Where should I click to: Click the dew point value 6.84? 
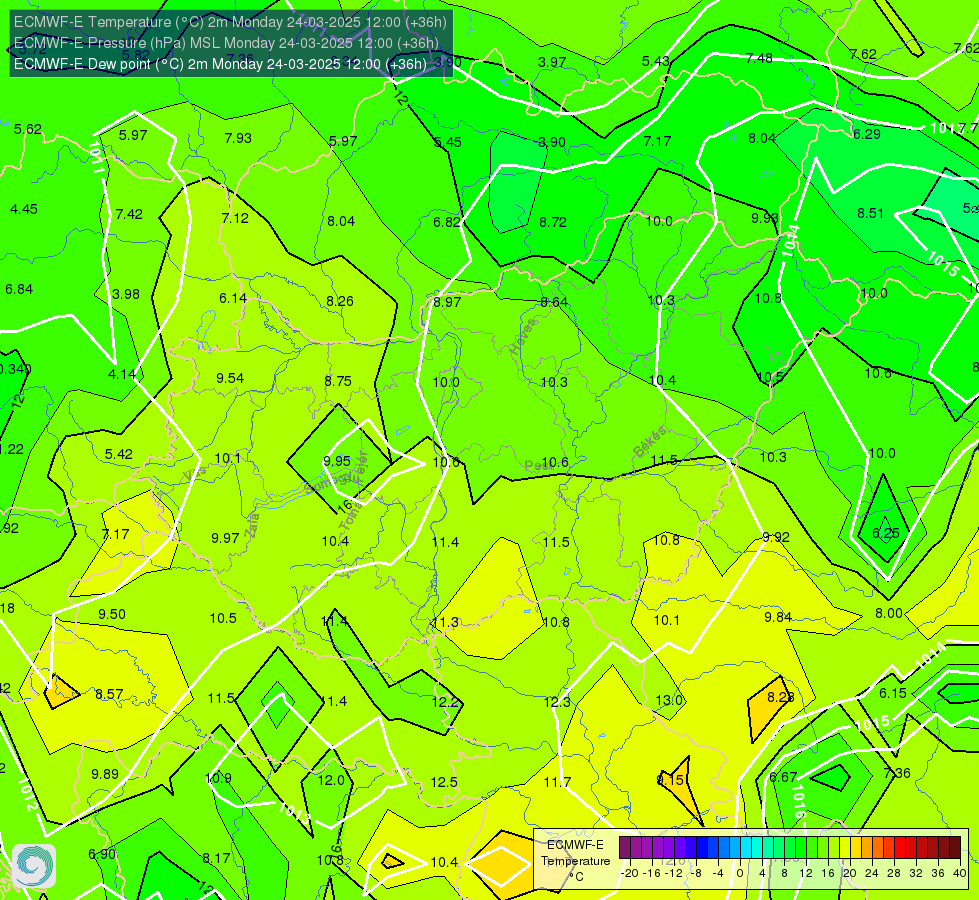pyautogui.click(x=19, y=289)
